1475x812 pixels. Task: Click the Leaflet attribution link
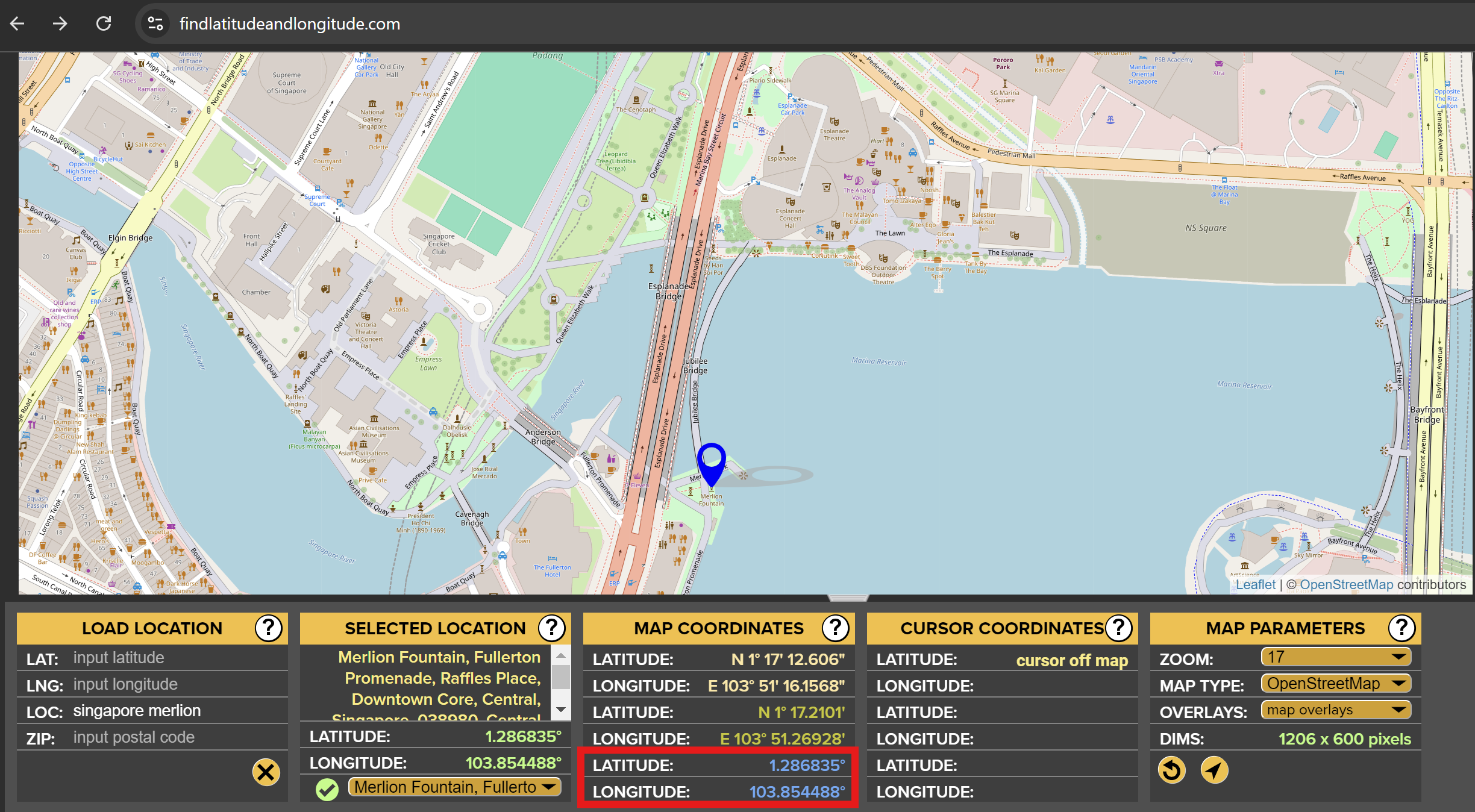coord(1256,584)
